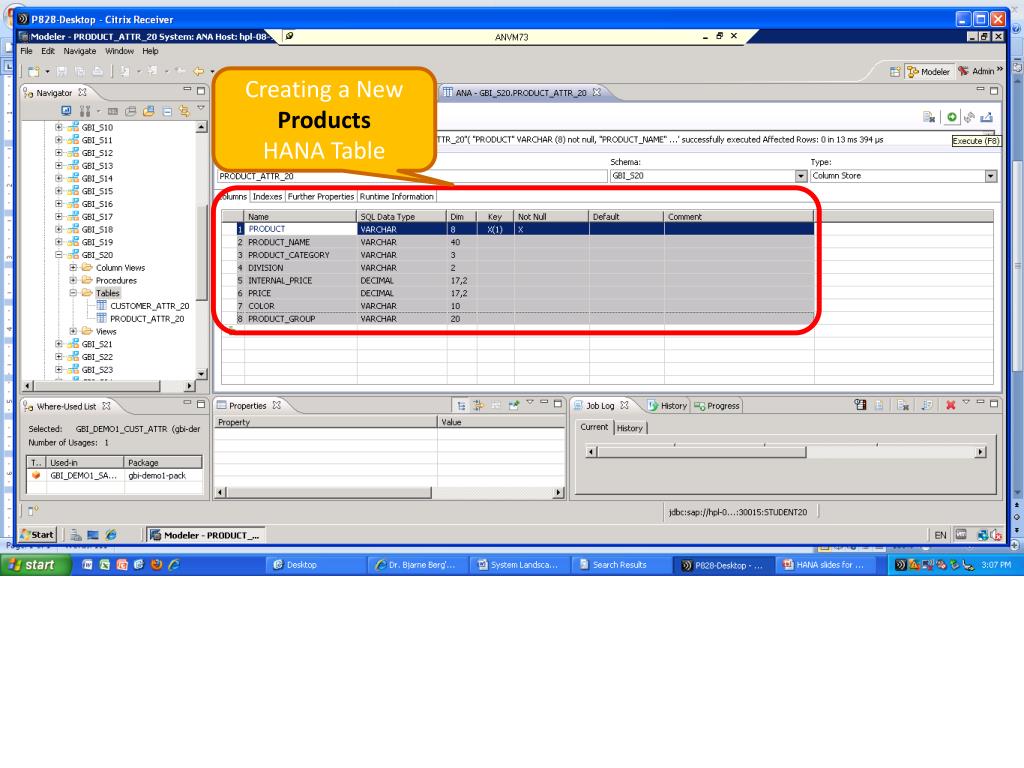The width and height of the screenshot is (1024, 768).
Task: Click the Internet Explorer icon in Windows quick launch
Action: pyautogui.click(x=173, y=565)
